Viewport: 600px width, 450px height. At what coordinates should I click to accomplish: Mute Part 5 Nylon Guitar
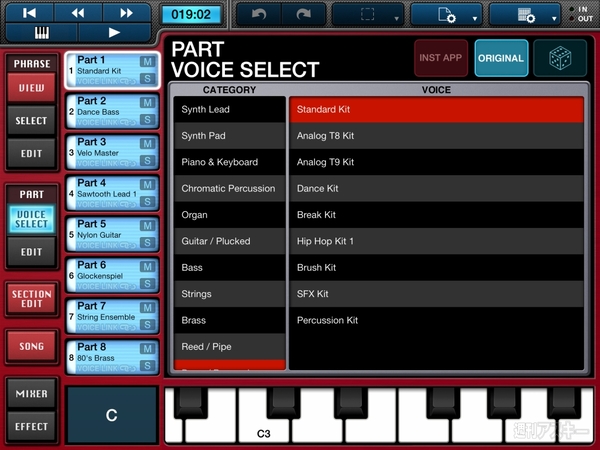(x=147, y=226)
